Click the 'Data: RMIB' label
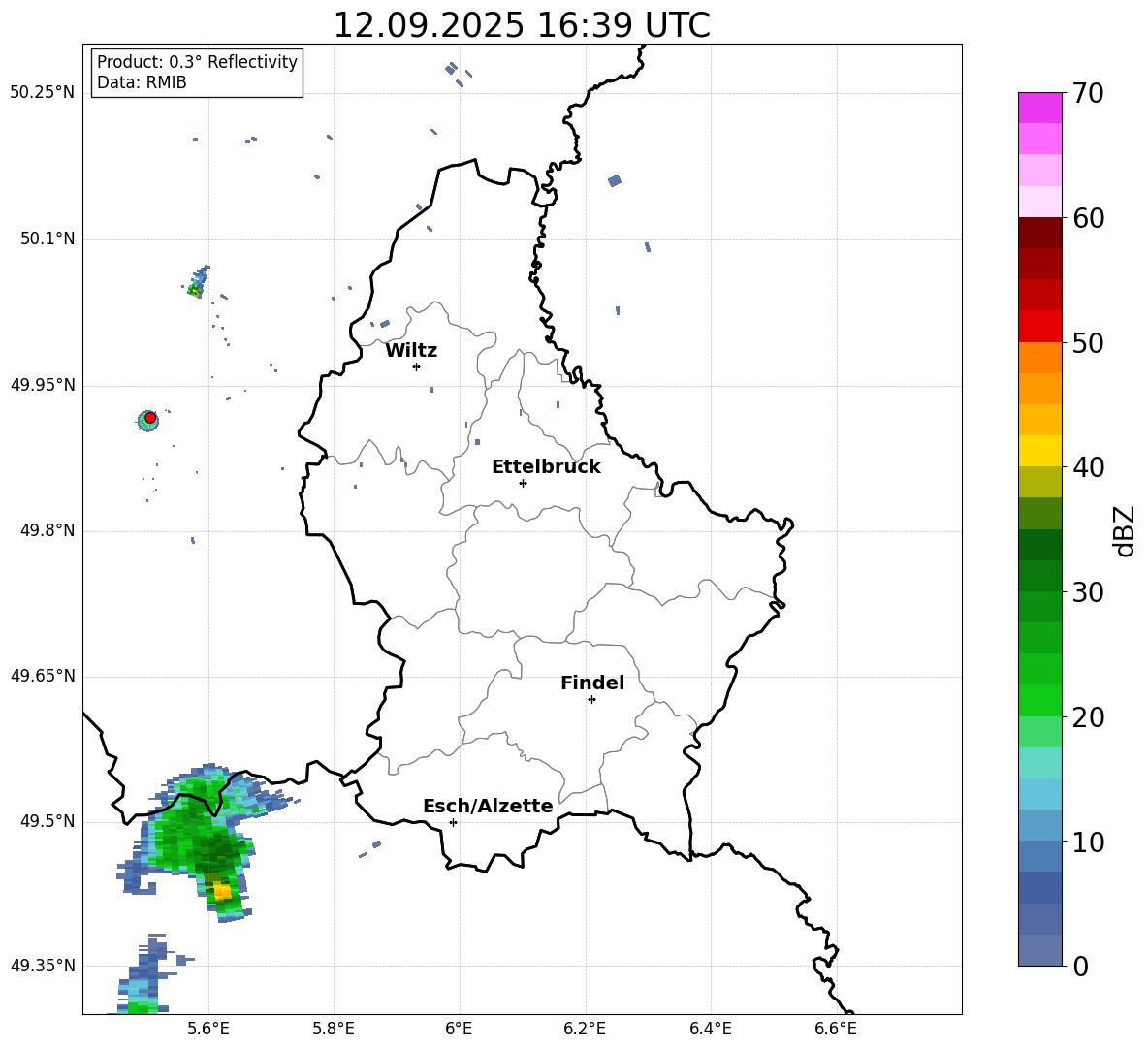This screenshot has height=1048, width=1148. 142,82
